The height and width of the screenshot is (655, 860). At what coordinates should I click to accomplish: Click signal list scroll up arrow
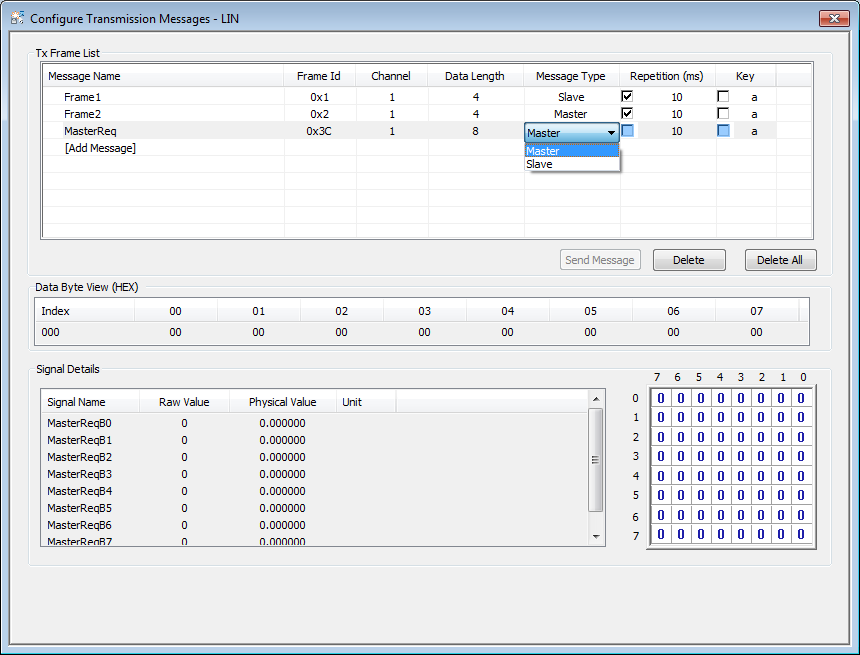click(x=596, y=399)
